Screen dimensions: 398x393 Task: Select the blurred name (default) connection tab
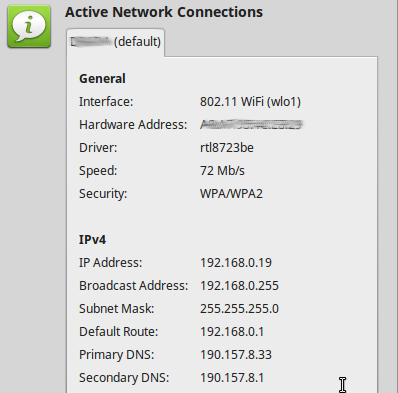pyautogui.click(x=115, y=42)
